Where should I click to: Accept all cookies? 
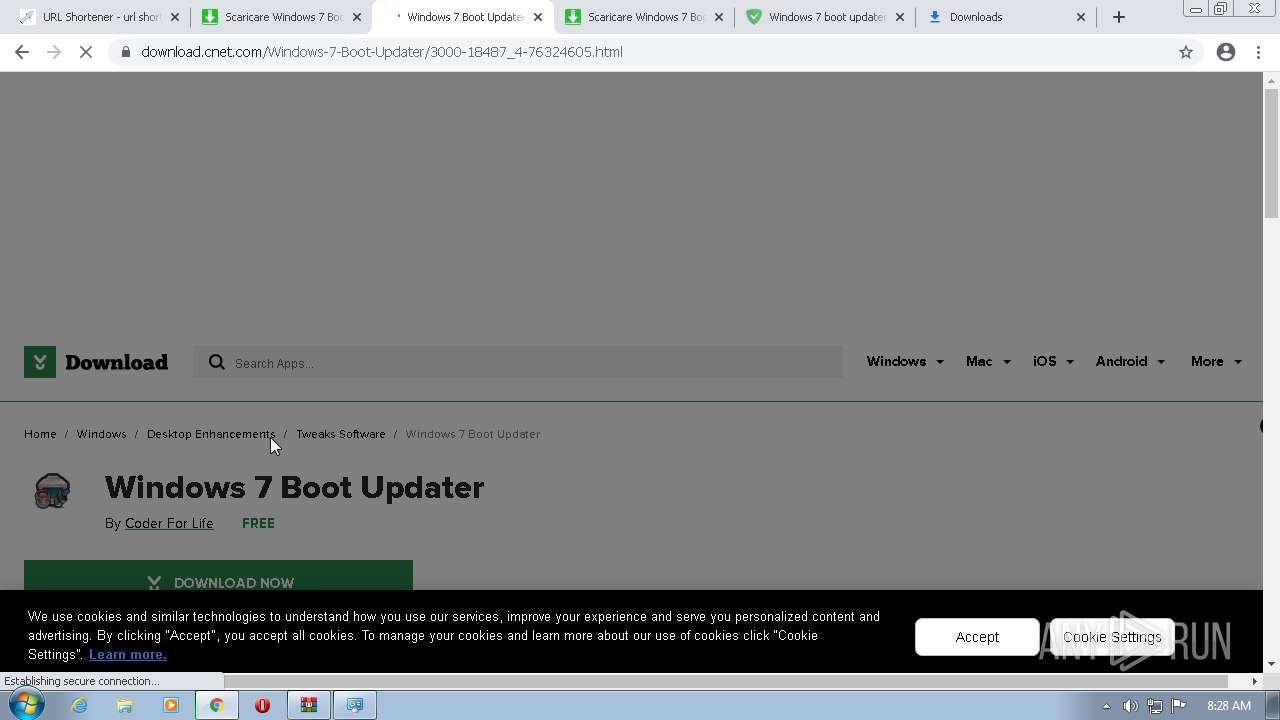(x=977, y=637)
